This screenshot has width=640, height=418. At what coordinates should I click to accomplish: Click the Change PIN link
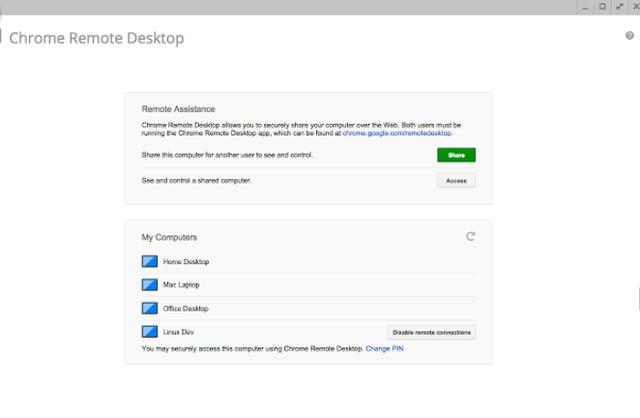[x=384, y=349]
